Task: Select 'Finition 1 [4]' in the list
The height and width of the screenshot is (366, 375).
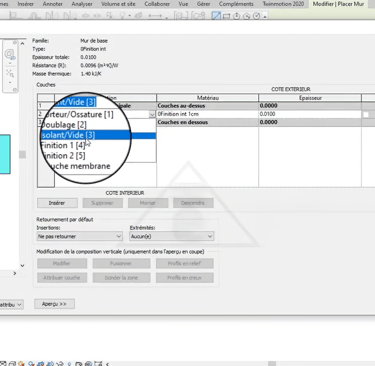Action: click(x=63, y=145)
